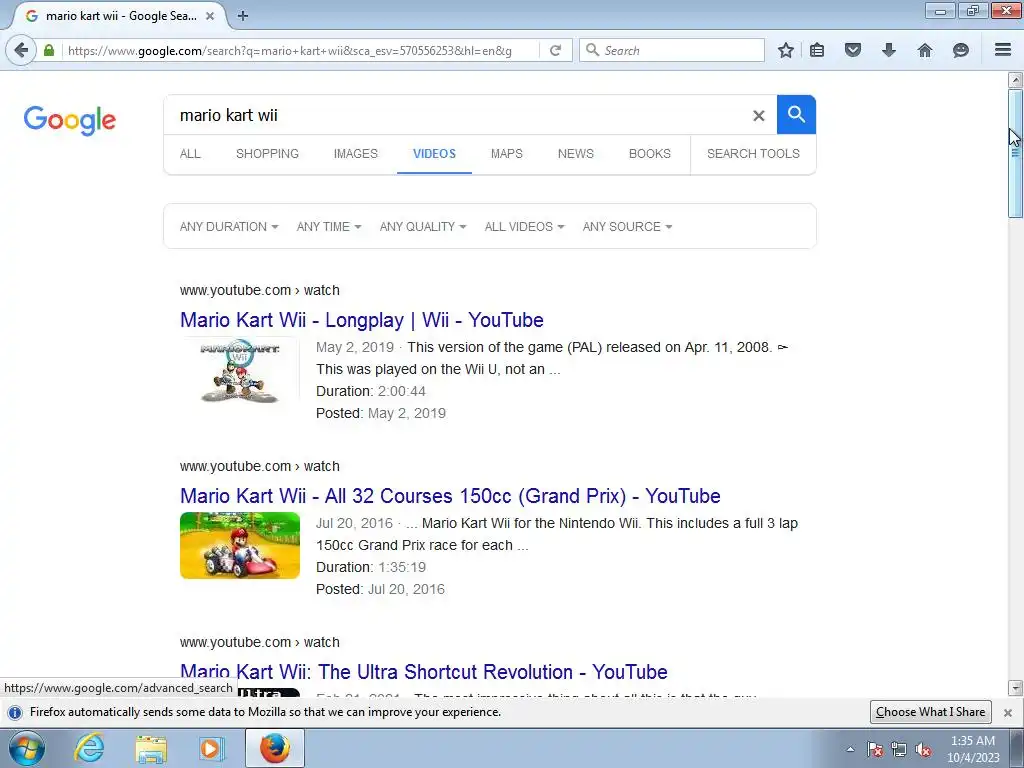Click the blue Google search magnifier button
Screen dimensions: 1024x768
click(x=796, y=114)
